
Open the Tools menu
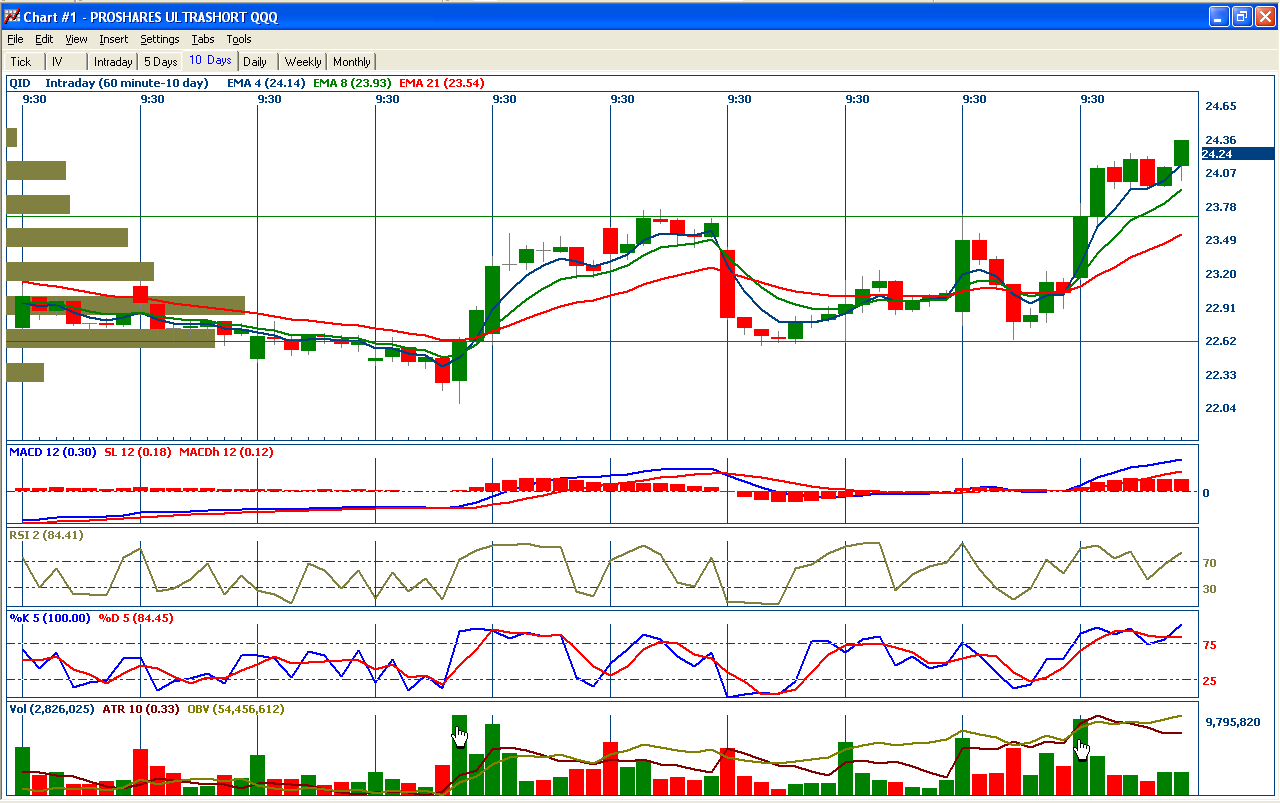pyautogui.click(x=239, y=39)
